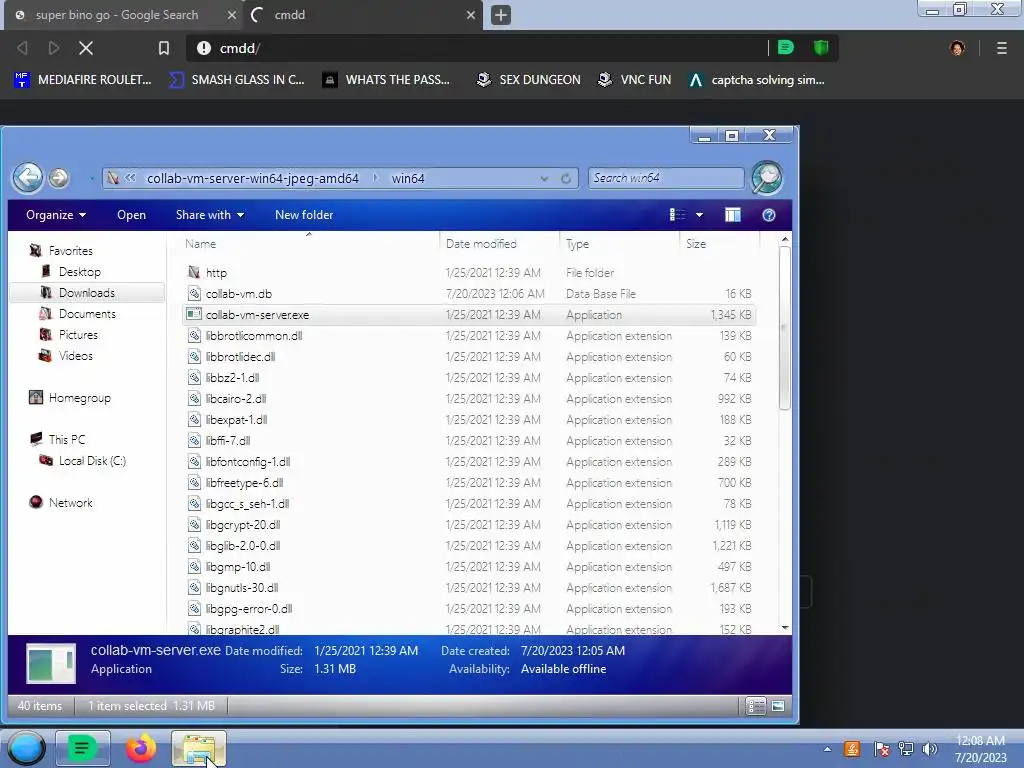Select libgnutls-30.dll in the file list
This screenshot has width=1024, height=768.
469,588
